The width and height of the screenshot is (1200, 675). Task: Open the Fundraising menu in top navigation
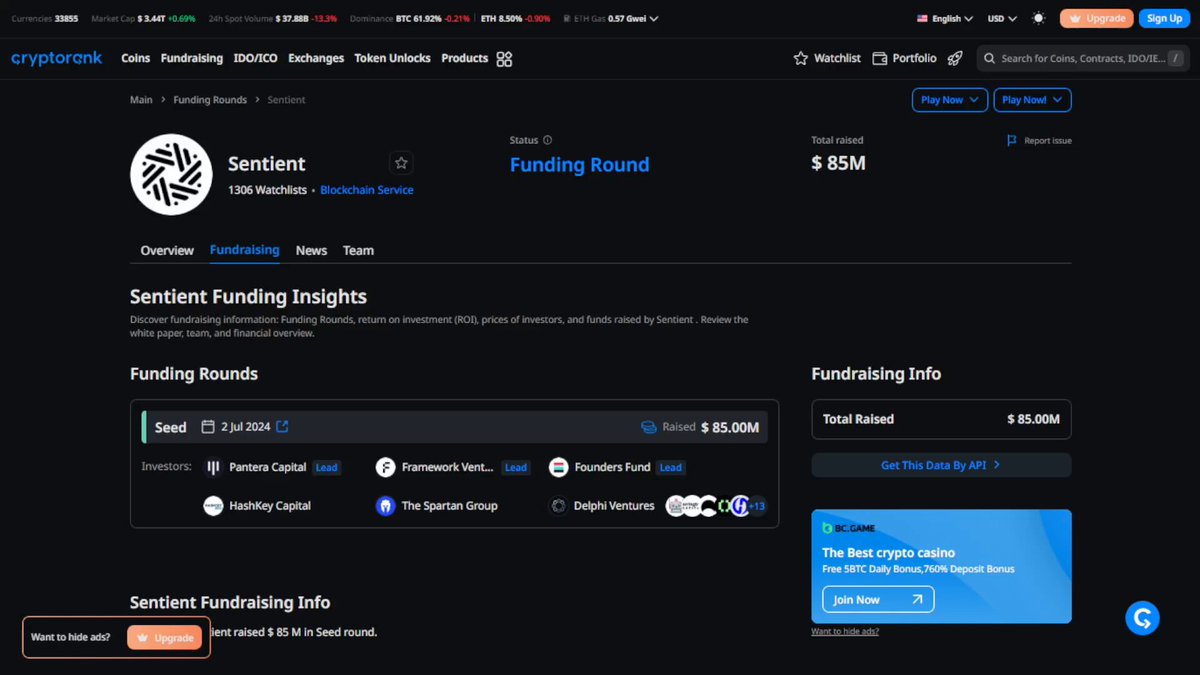click(x=192, y=59)
